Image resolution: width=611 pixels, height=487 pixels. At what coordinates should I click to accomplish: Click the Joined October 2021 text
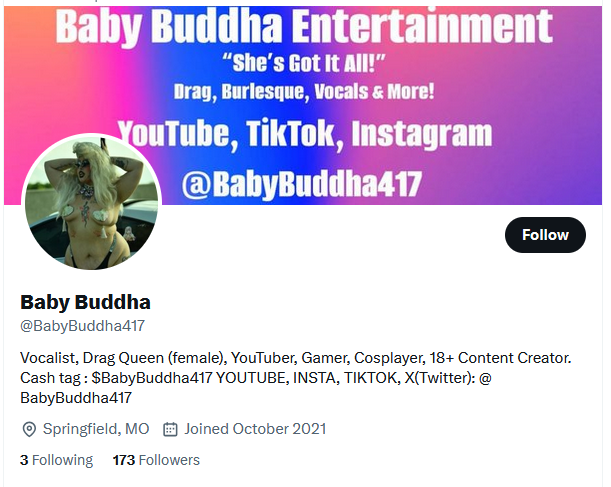(x=255, y=429)
